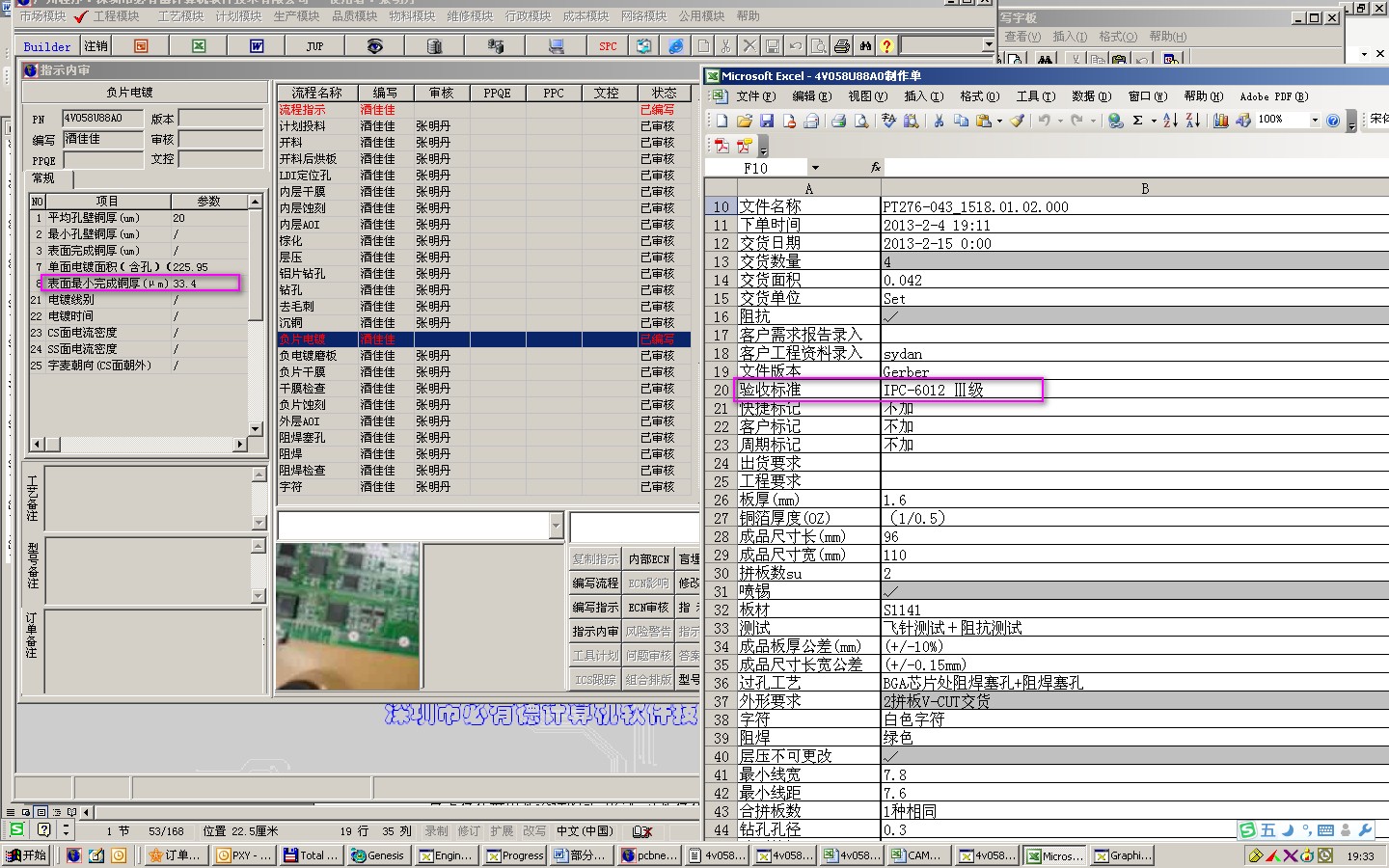Open the 格式(O) menu in Excel

(979, 96)
